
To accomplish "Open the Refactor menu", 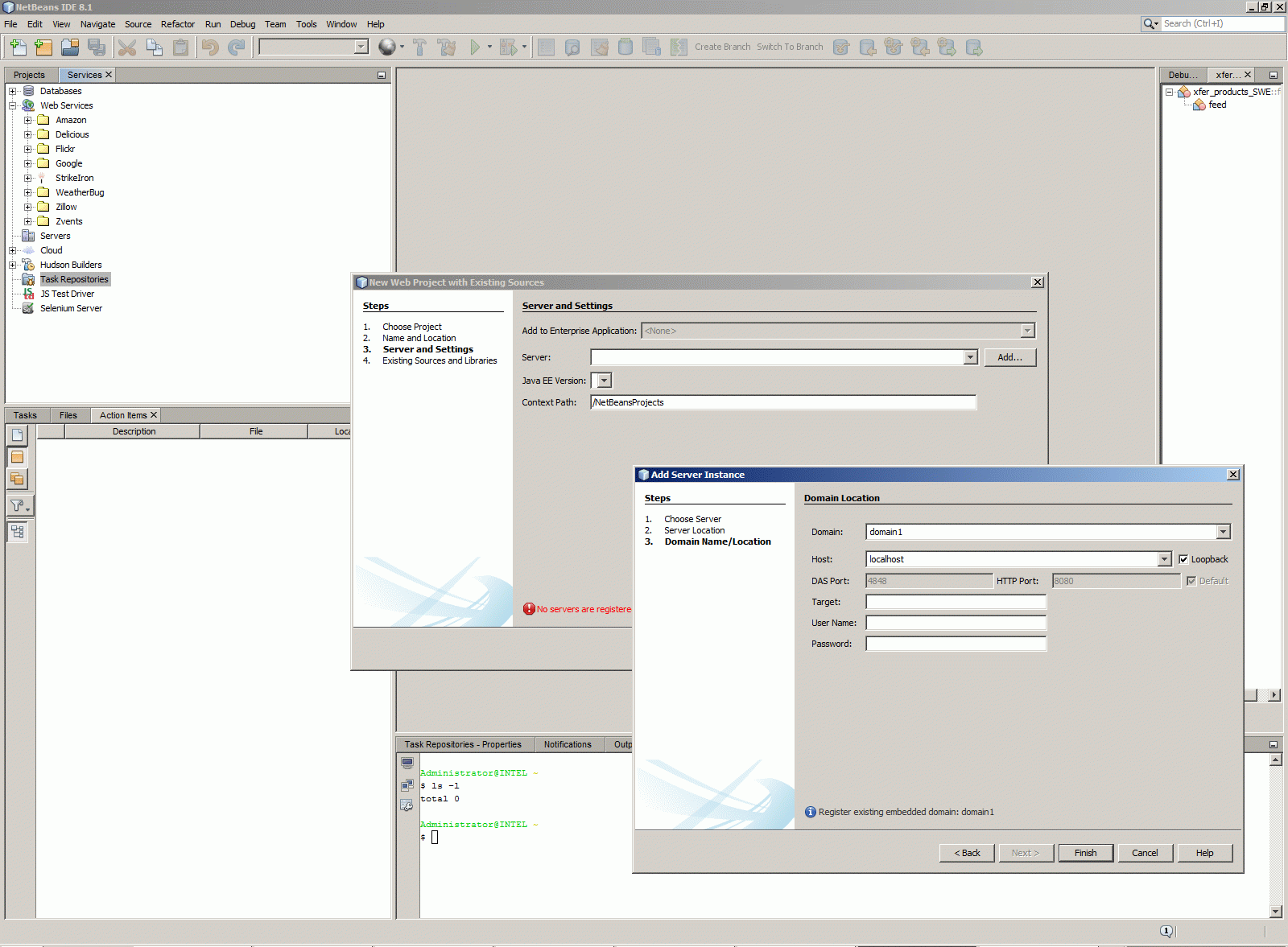I will [178, 24].
